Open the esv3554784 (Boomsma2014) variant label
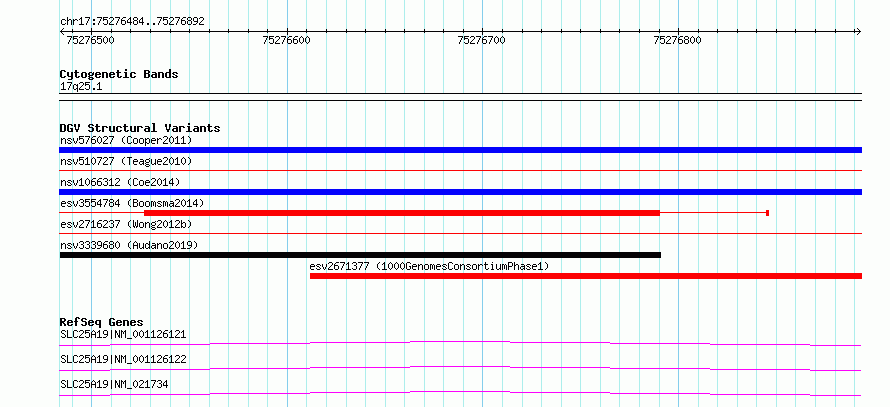This screenshot has width=890, height=407. [132, 203]
